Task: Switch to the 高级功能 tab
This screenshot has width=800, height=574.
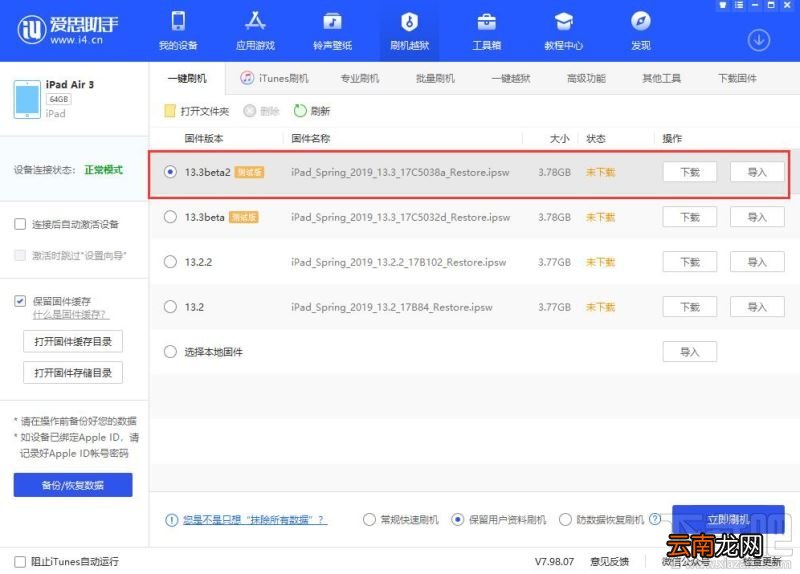Action: tap(586, 78)
